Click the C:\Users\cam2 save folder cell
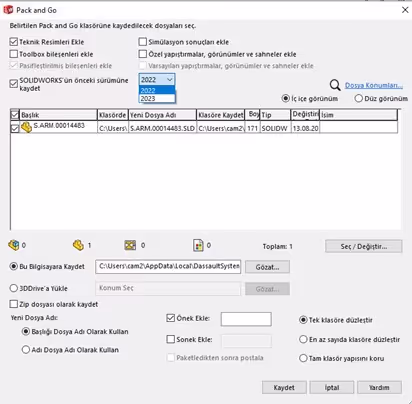 221,128
